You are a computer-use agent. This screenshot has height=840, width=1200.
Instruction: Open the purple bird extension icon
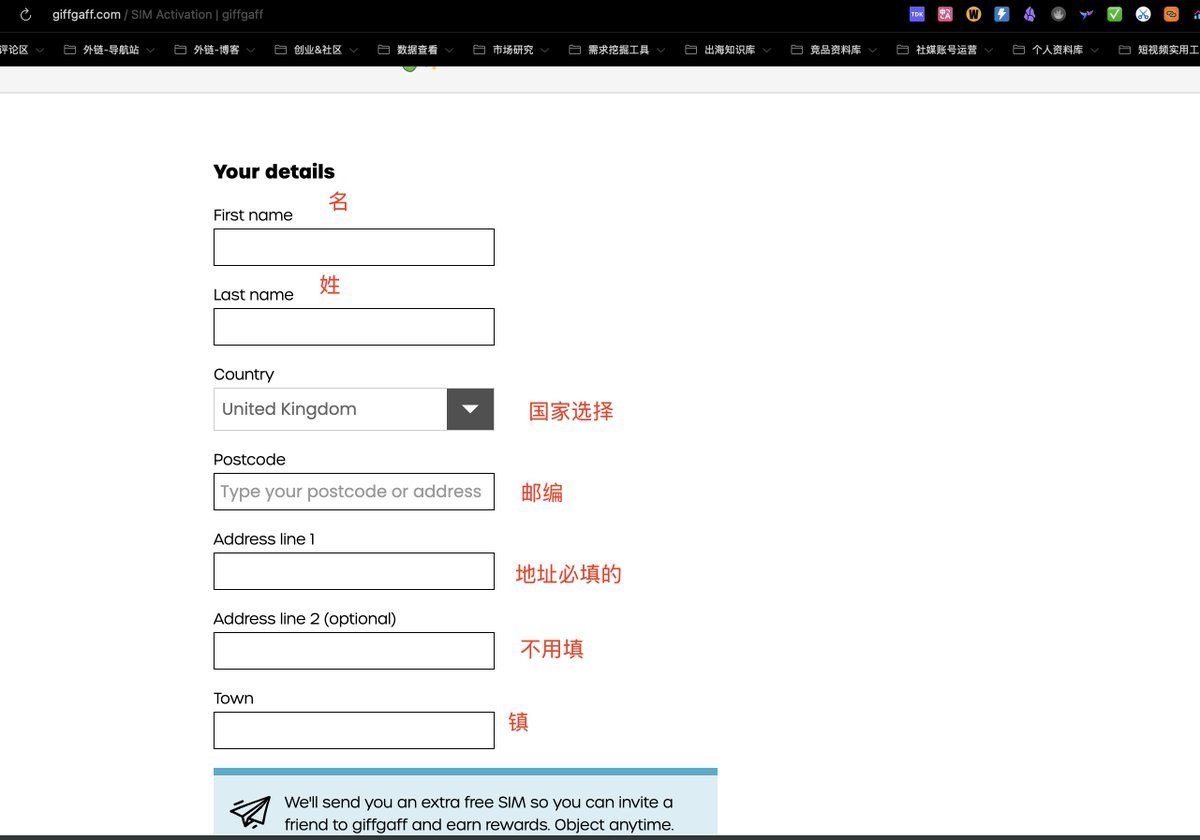(1086, 14)
